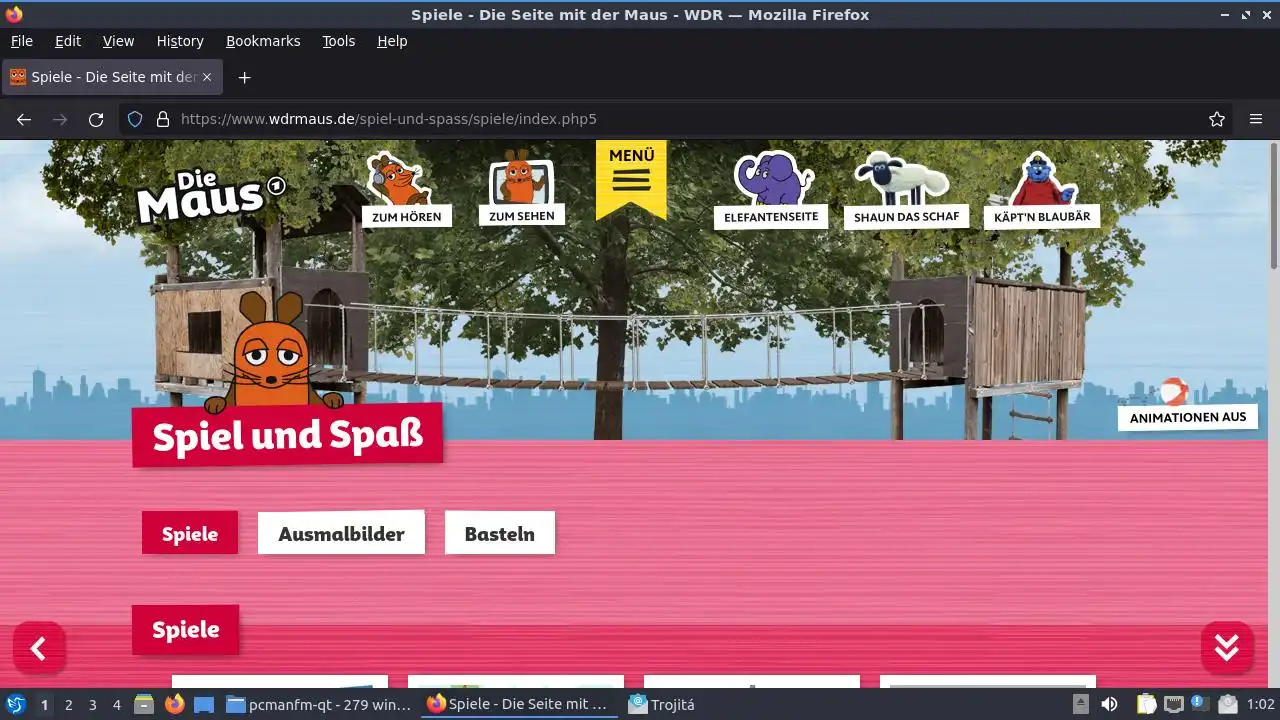Click the page vertical scrollbar
The height and width of the screenshot is (720, 1280).
click(x=1274, y=206)
